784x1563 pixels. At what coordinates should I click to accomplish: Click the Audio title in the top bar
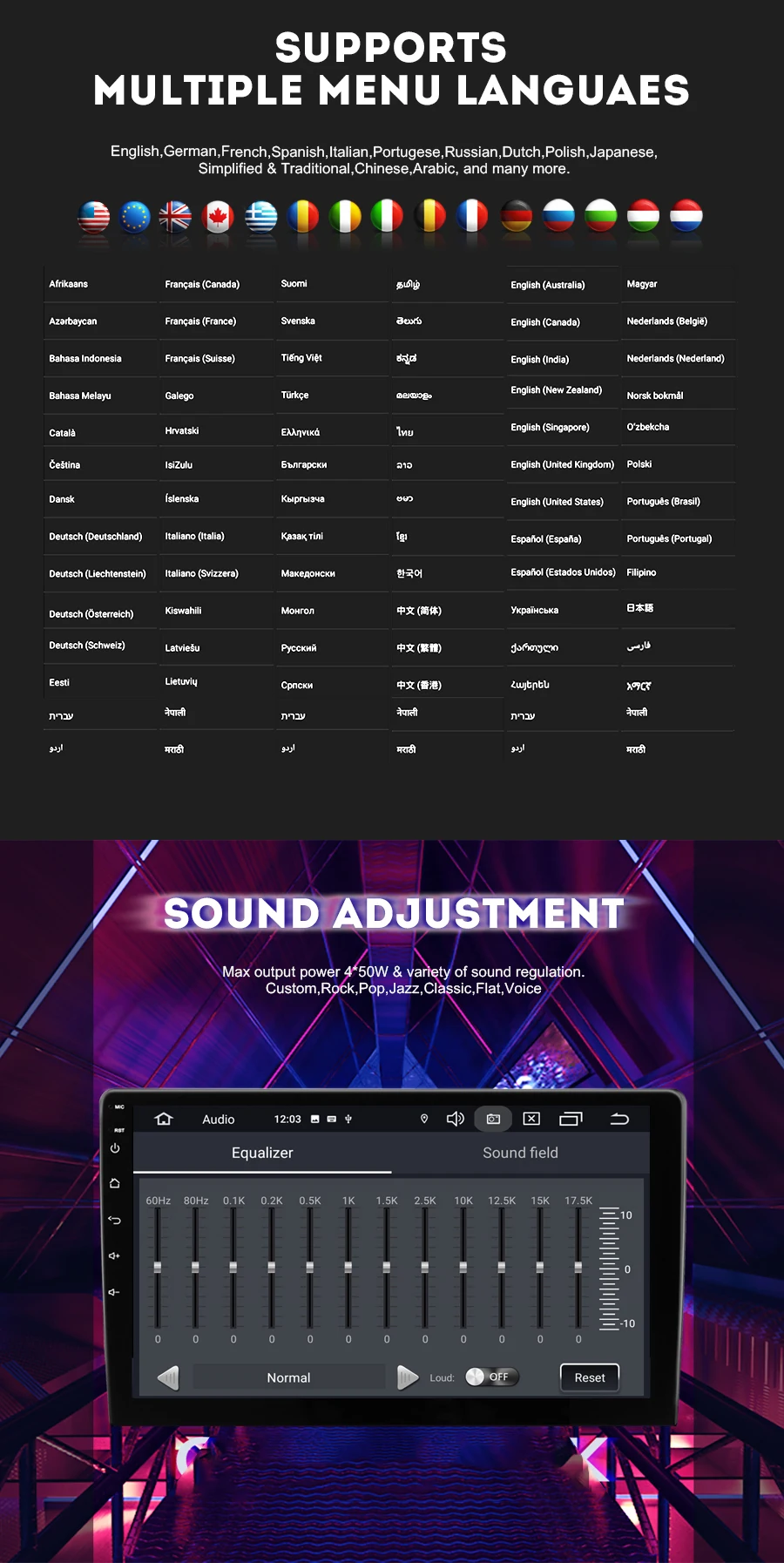tap(219, 1120)
